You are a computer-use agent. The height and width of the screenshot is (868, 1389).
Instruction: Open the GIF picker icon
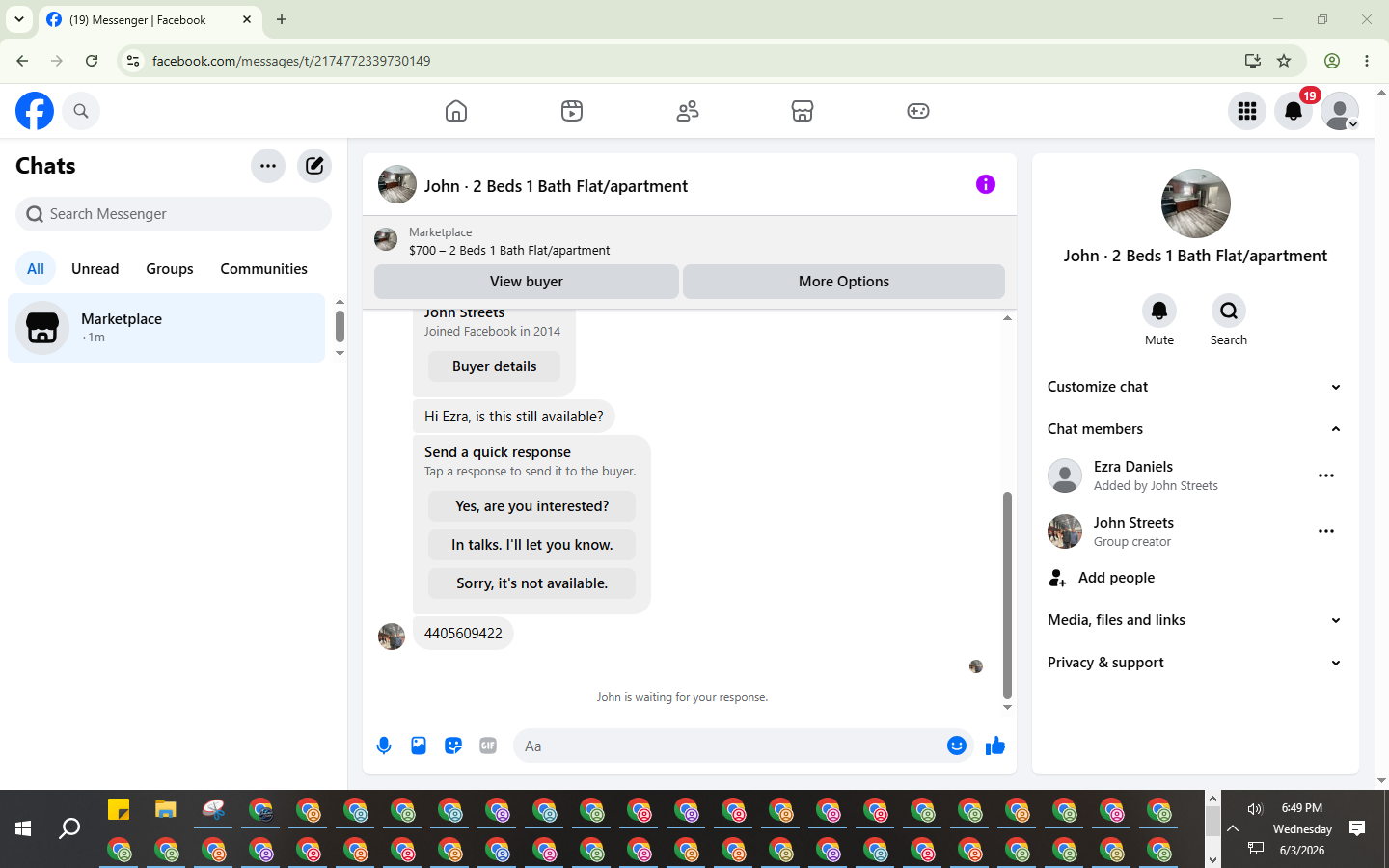coord(488,746)
